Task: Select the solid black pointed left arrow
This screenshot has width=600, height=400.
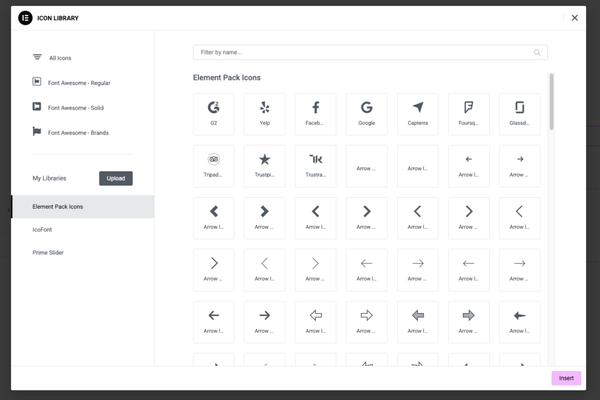Action: (x=520, y=322)
